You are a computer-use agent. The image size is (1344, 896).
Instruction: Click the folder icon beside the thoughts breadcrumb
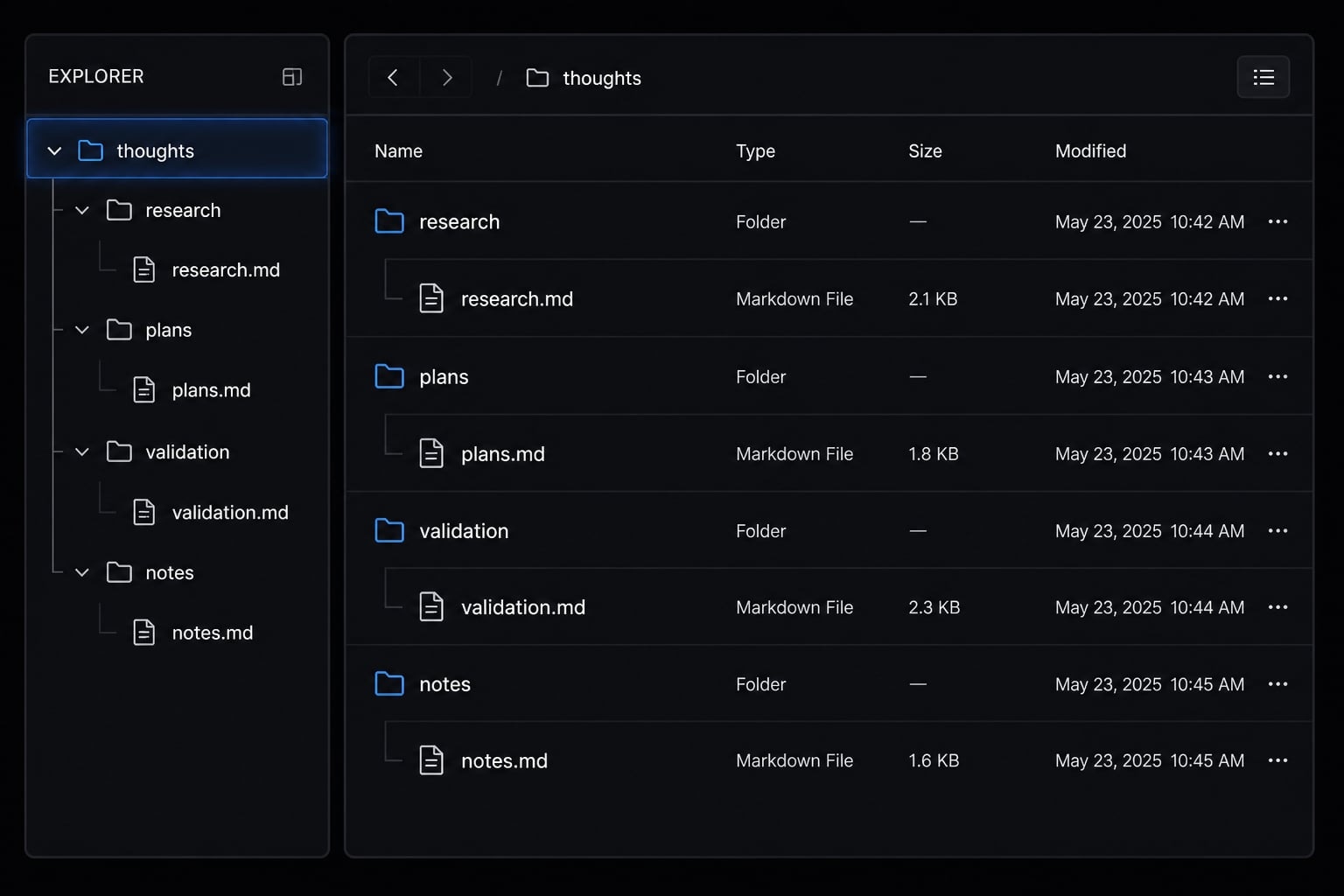point(537,78)
